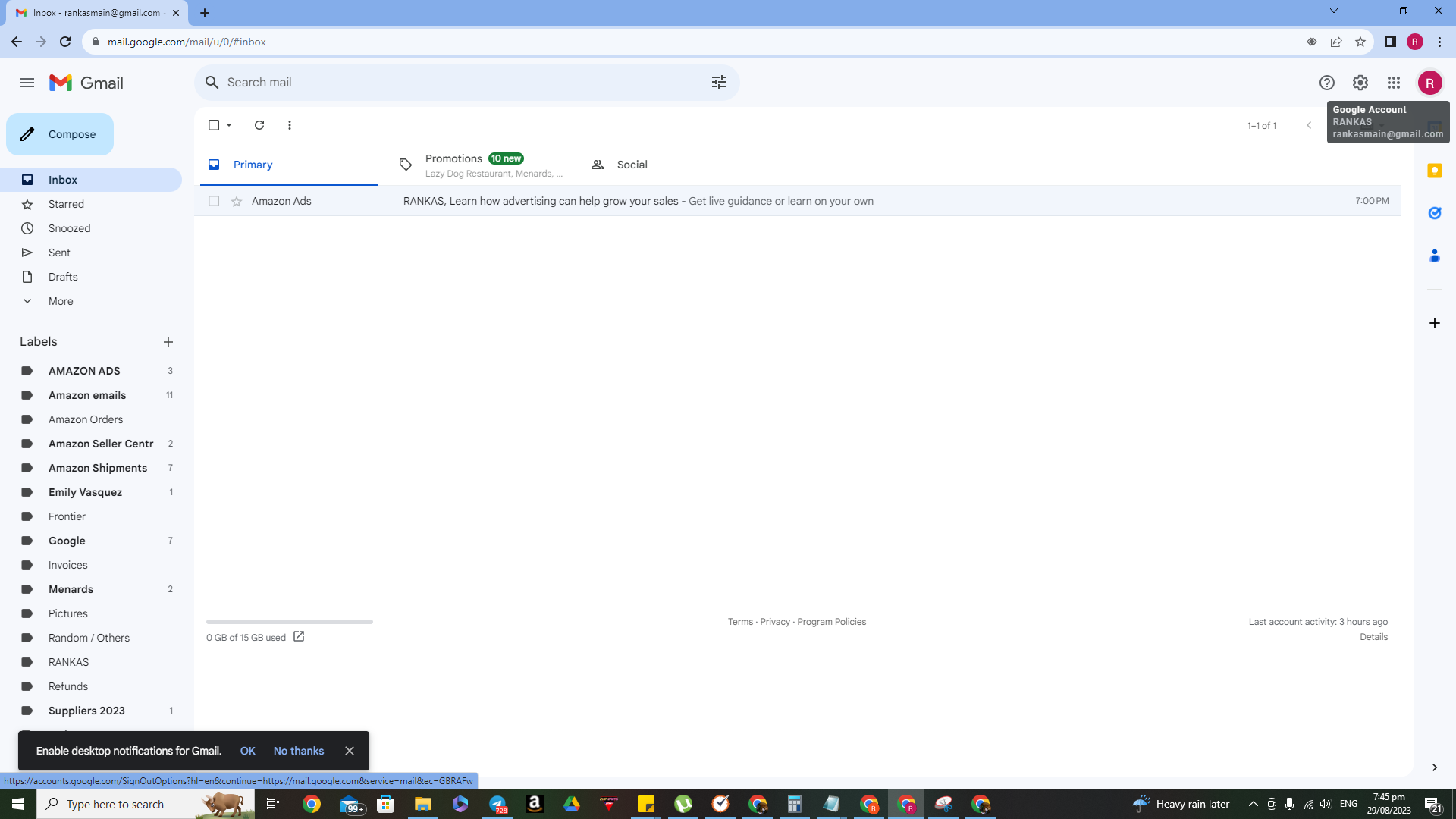Create a new label with the plus icon

(168, 342)
